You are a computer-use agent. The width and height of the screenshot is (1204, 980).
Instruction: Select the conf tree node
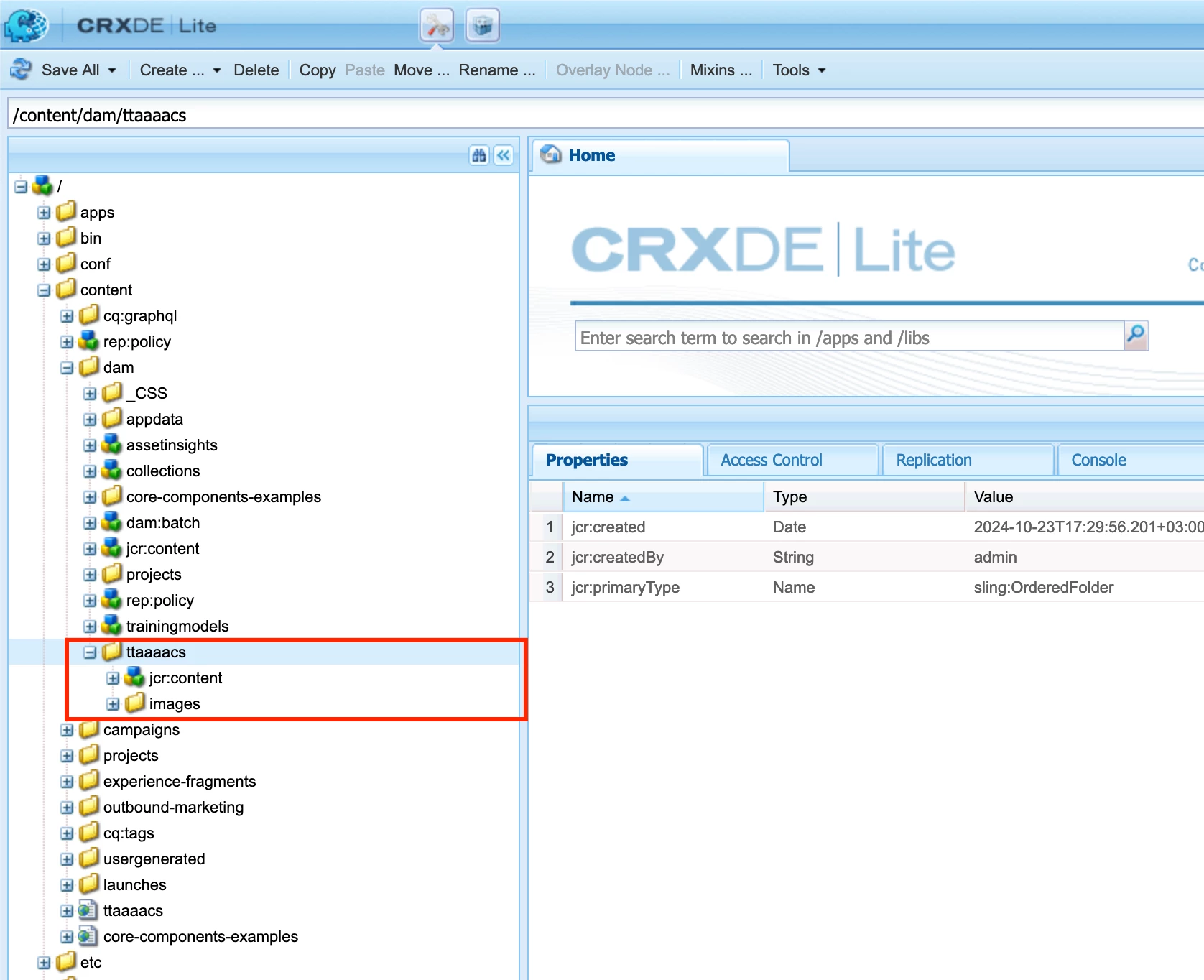95,264
